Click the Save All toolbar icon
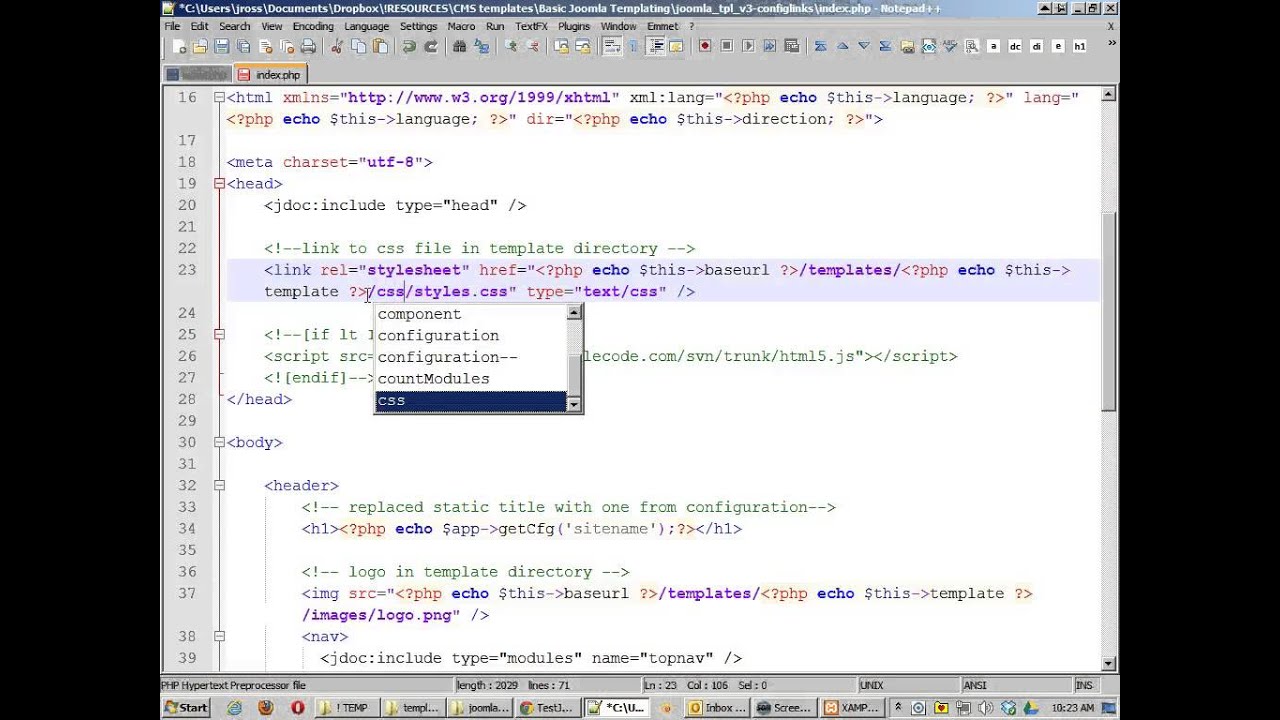Screen dimensions: 1280x720 [243, 46]
